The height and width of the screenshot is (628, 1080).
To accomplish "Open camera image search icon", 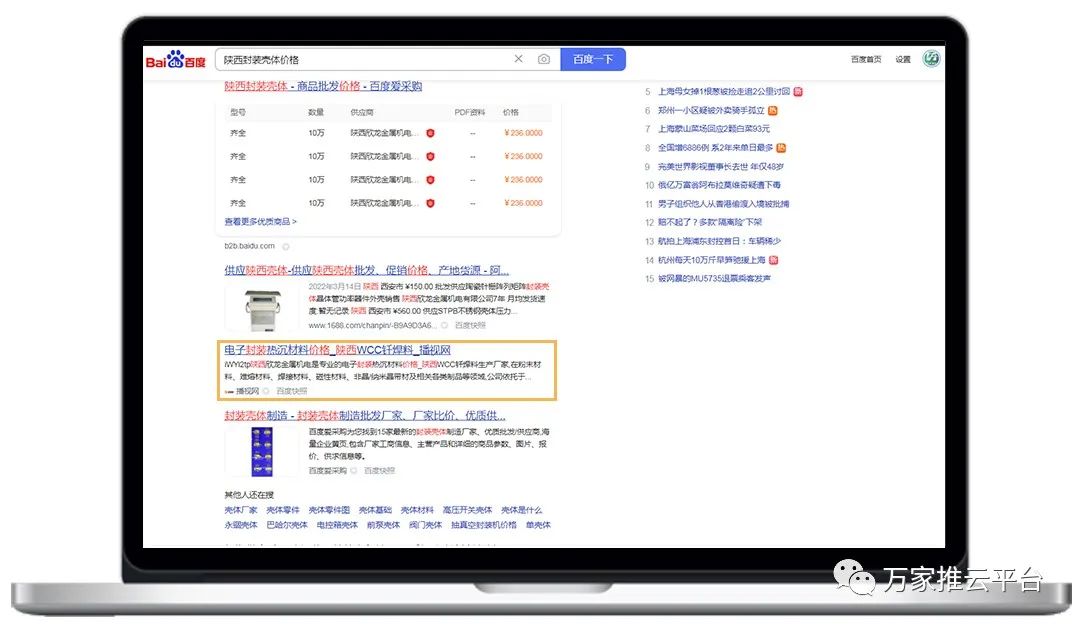I will point(544,59).
